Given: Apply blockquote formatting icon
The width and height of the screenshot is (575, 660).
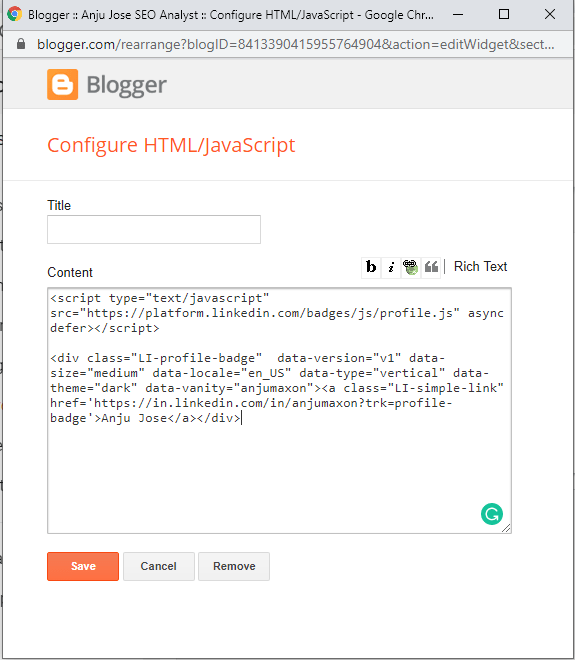Looking at the screenshot, I should pyautogui.click(x=431, y=267).
